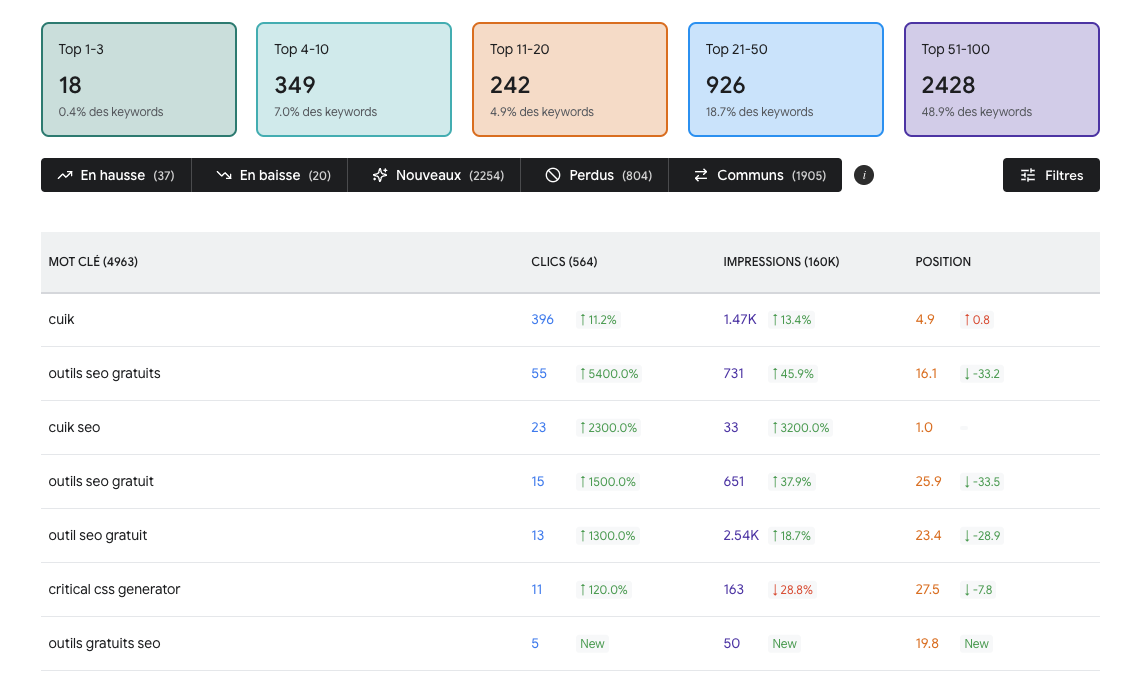This screenshot has height=676, width=1144.
Task: Open the round info icon
Action: pos(864,175)
